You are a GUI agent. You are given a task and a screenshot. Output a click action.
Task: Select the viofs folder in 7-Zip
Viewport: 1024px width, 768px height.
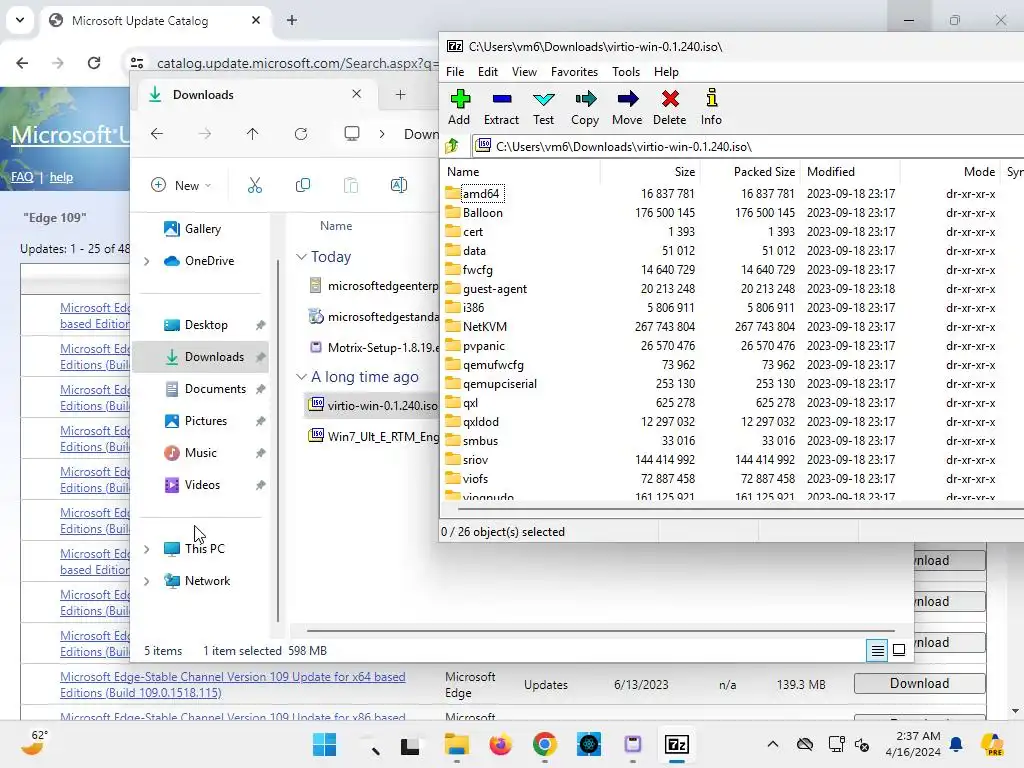pos(475,479)
